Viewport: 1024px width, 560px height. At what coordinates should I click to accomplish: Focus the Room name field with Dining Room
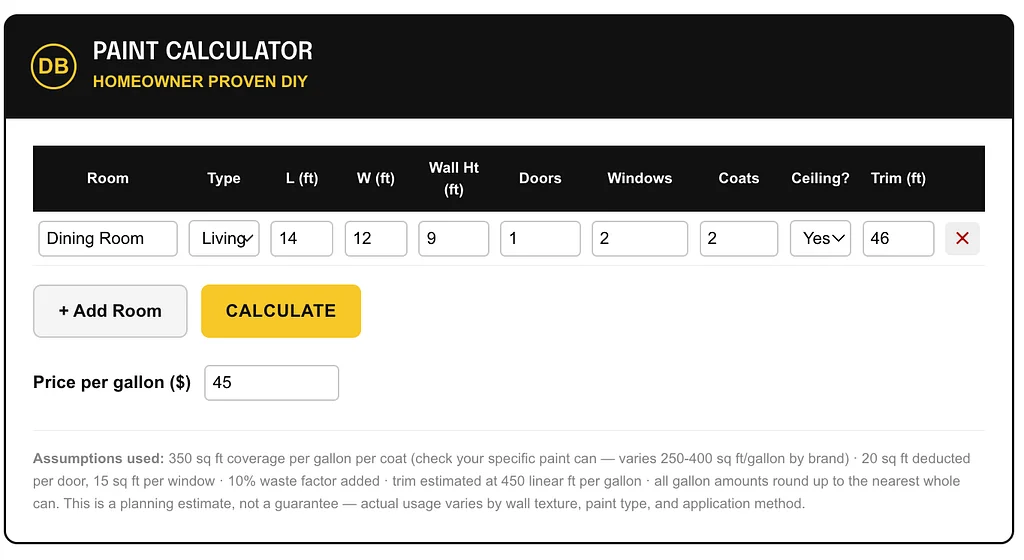[108, 238]
